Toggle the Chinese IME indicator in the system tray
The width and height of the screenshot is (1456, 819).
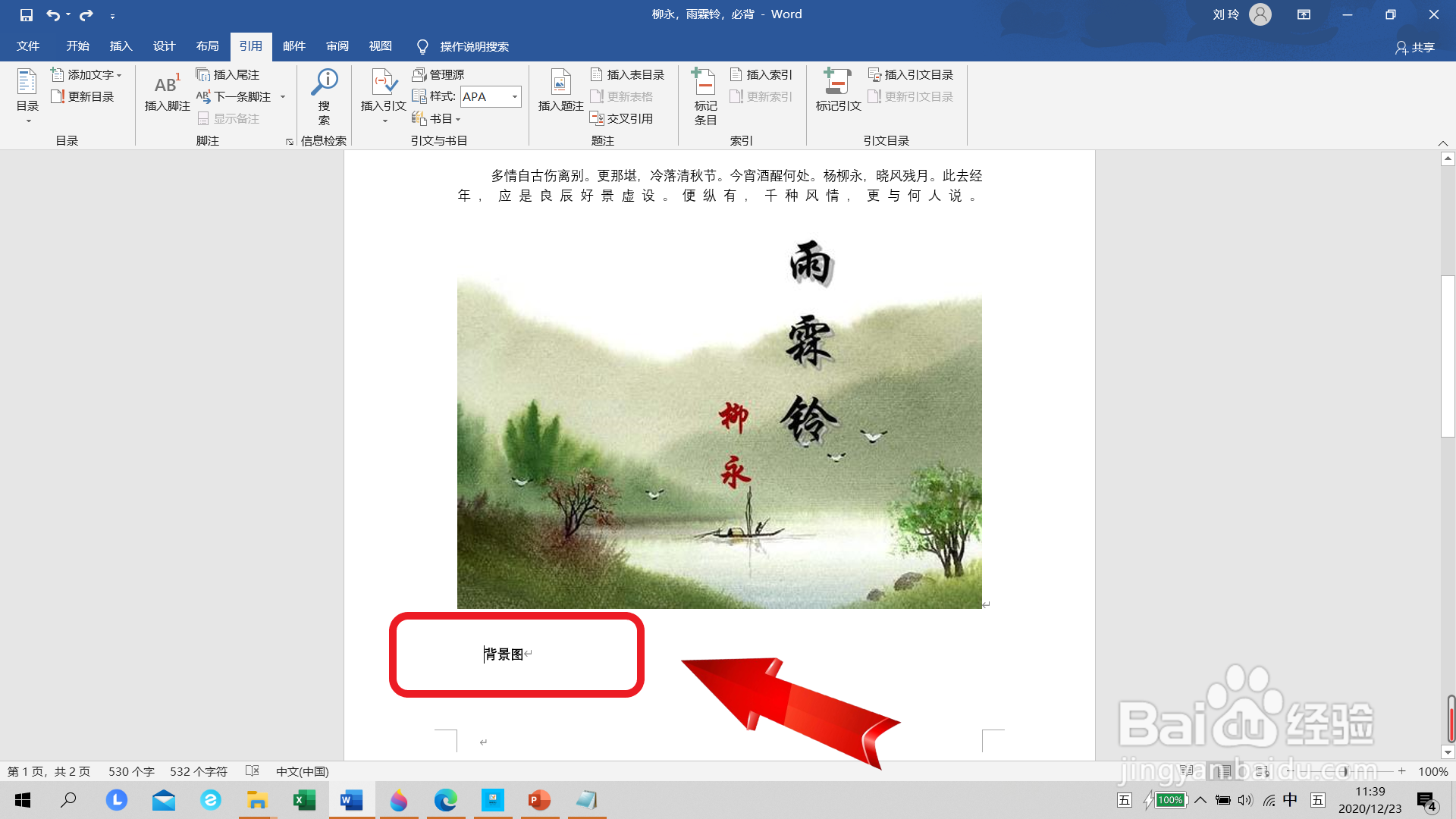[1290, 800]
